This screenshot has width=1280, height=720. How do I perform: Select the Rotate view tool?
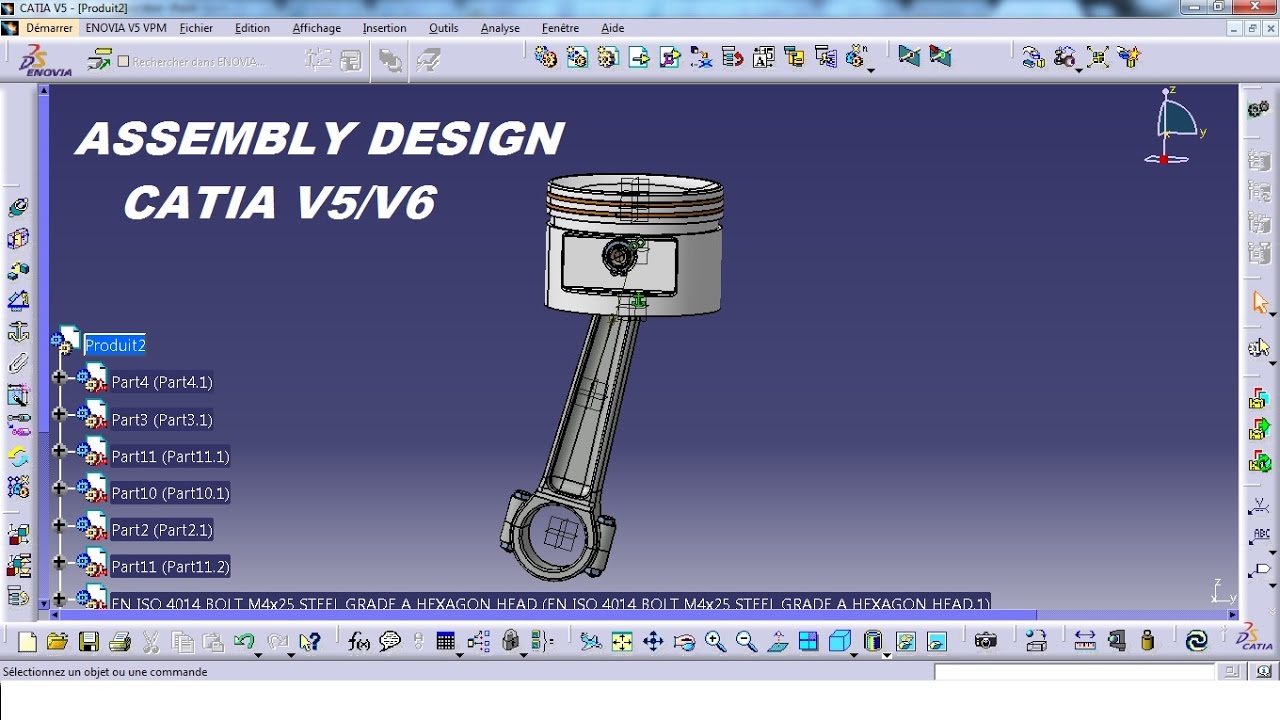(x=684, y=642)
